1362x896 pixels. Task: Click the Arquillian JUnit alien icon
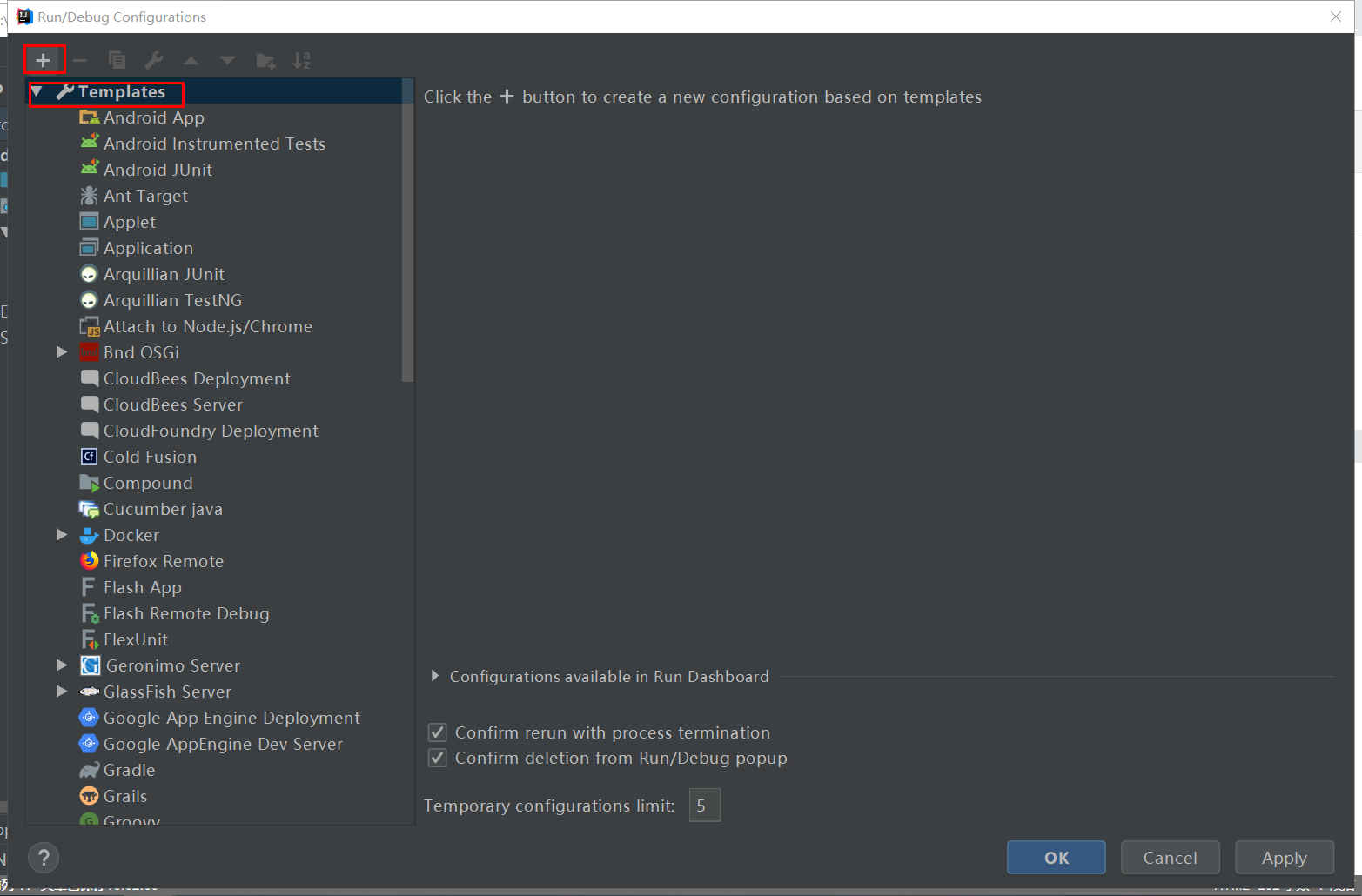coord(89,274)
